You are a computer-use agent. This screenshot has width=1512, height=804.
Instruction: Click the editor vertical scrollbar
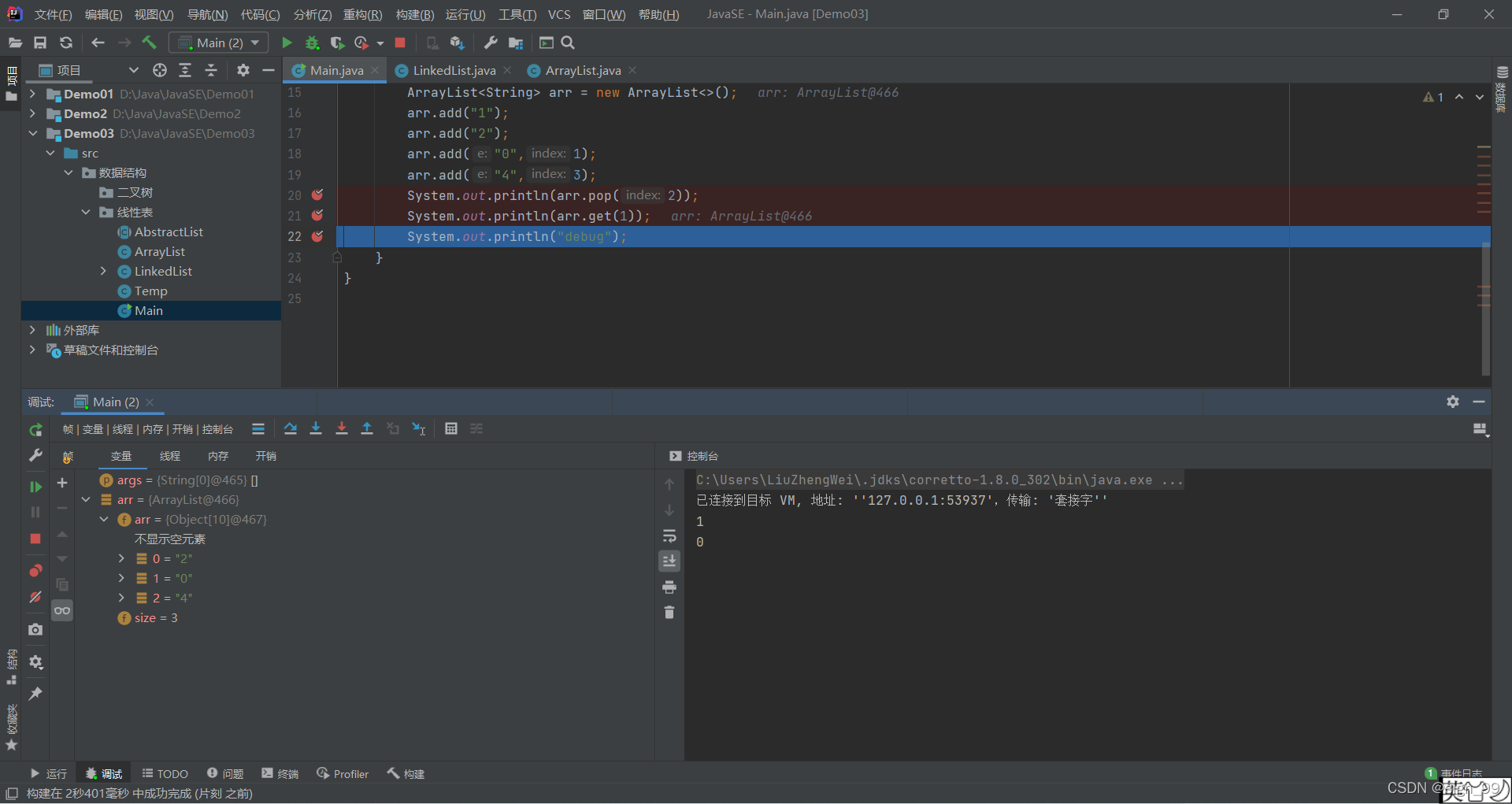pyautogui.click(x=1485, y=309)
